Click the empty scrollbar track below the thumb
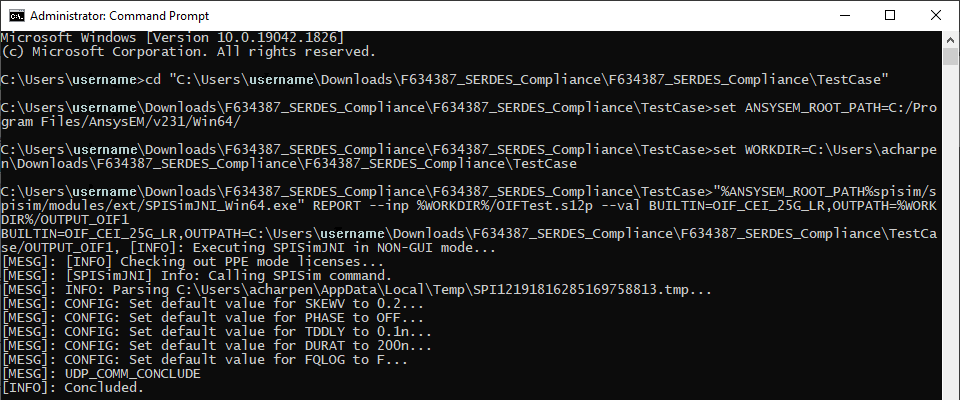The height and width of the screenshot is (400, 960). pyautogui.click(x=950, y=233)
